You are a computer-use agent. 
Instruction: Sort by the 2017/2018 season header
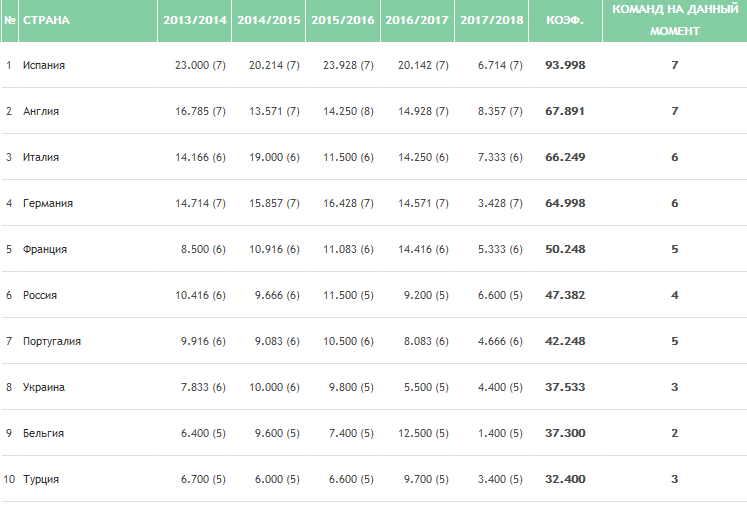click(x=490, y=20)
